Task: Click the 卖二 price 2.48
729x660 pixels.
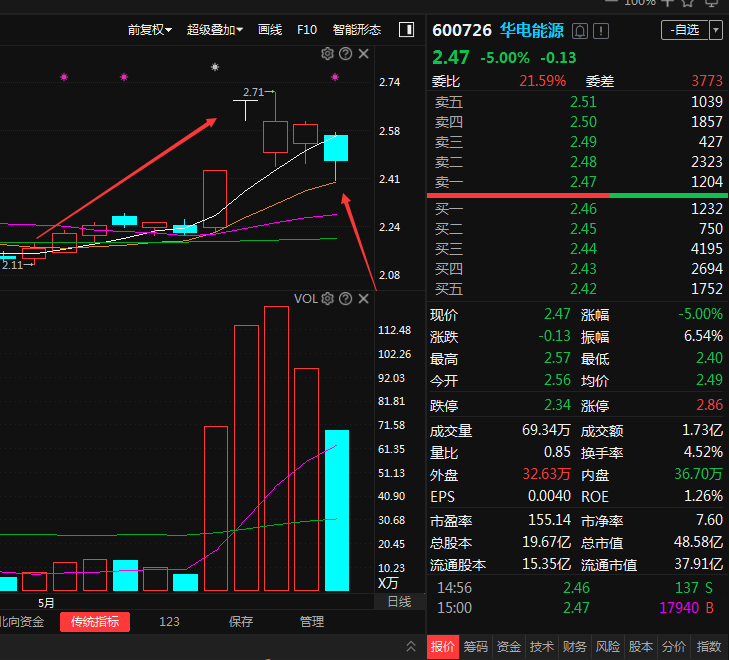Action: [583, 162]
